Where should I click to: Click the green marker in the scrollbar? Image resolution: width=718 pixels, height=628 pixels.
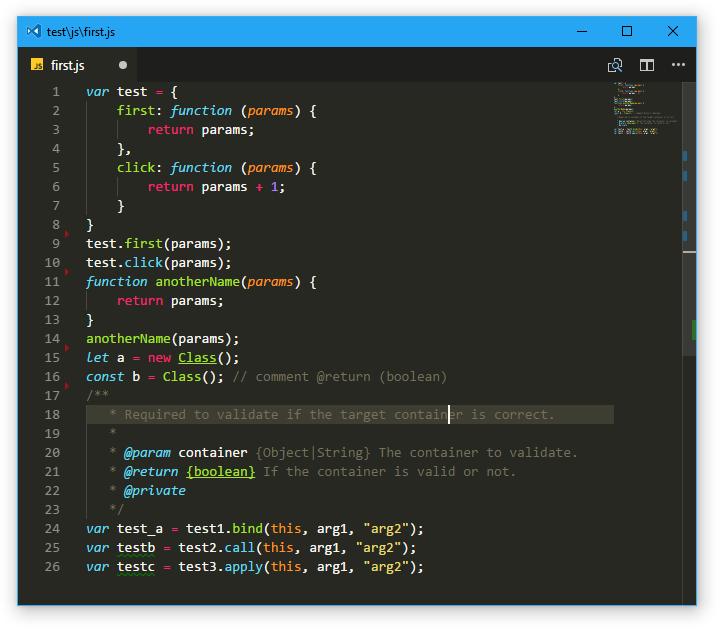694,330
